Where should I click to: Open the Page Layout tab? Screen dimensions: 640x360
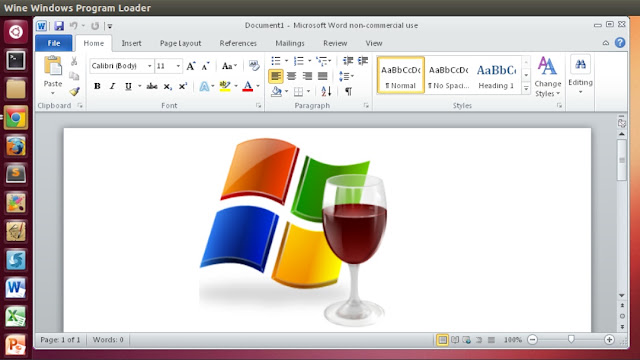(x=180, y=43)
